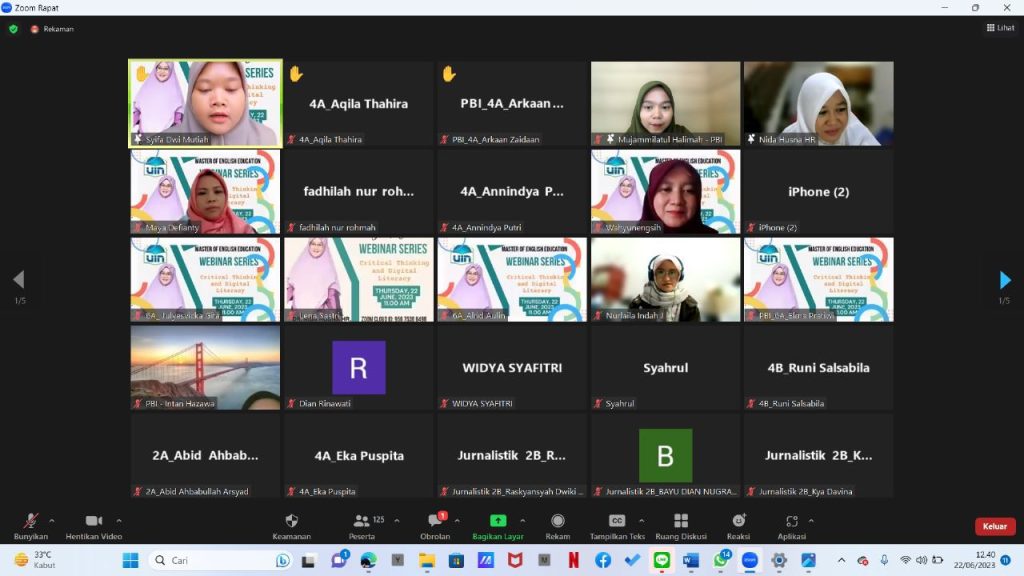Screen dimensions: 1024x576
Task: Start recording with the Rekam icon
Action: click(x=558, y=521)
